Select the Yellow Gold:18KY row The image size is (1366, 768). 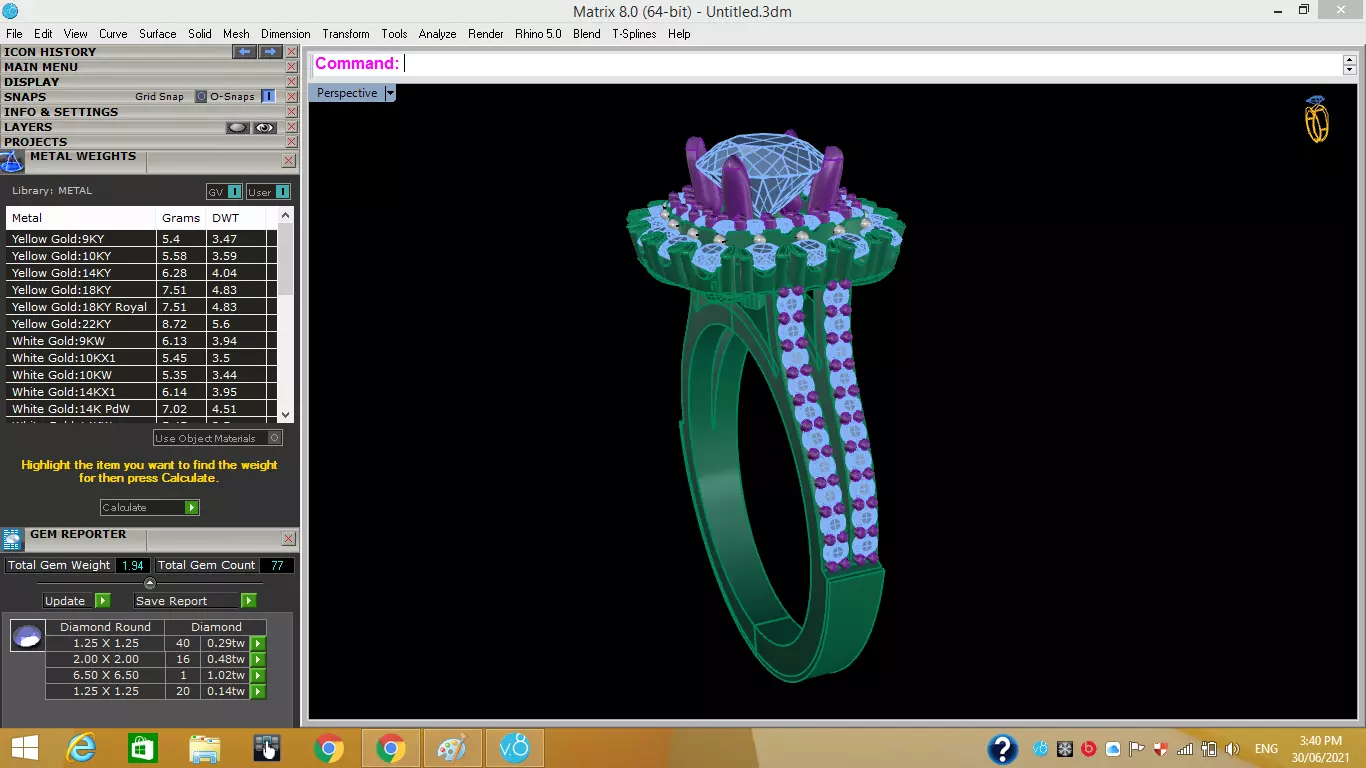[x=141, y=290]
